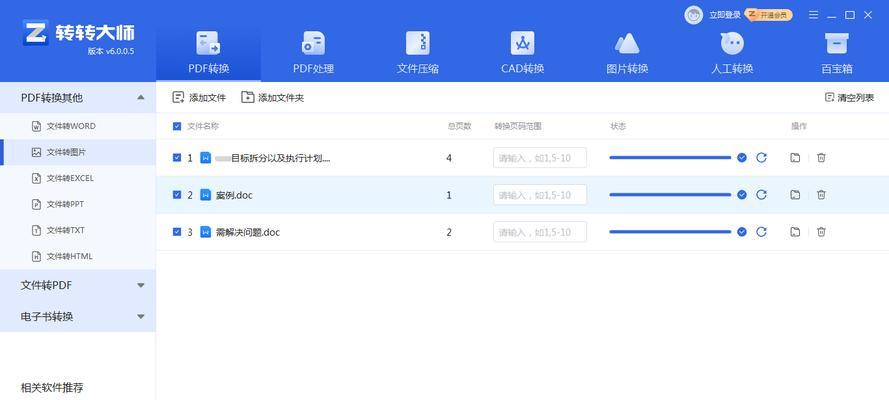Select 文件转EXCEL in the sidebar
This screenshot has height=400, width=889.
[x=69, y=178]
